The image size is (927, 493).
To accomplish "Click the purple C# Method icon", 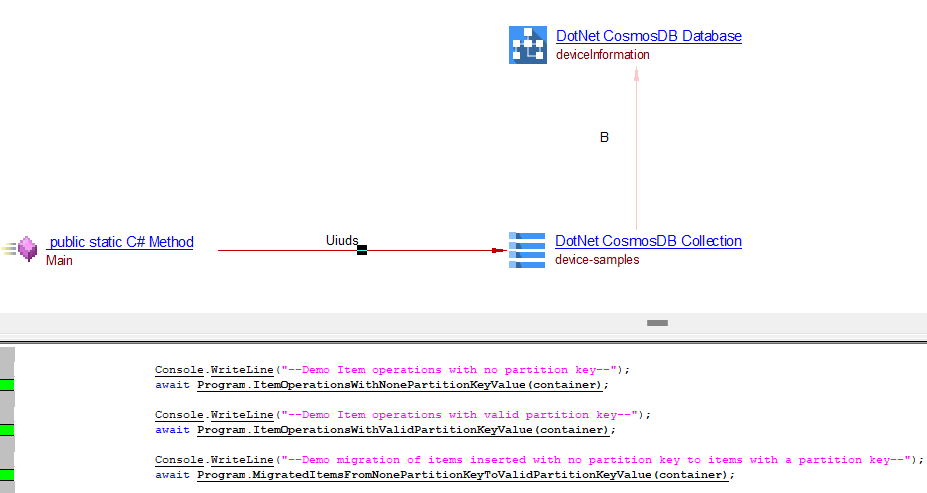I will [x=27, y=248].
